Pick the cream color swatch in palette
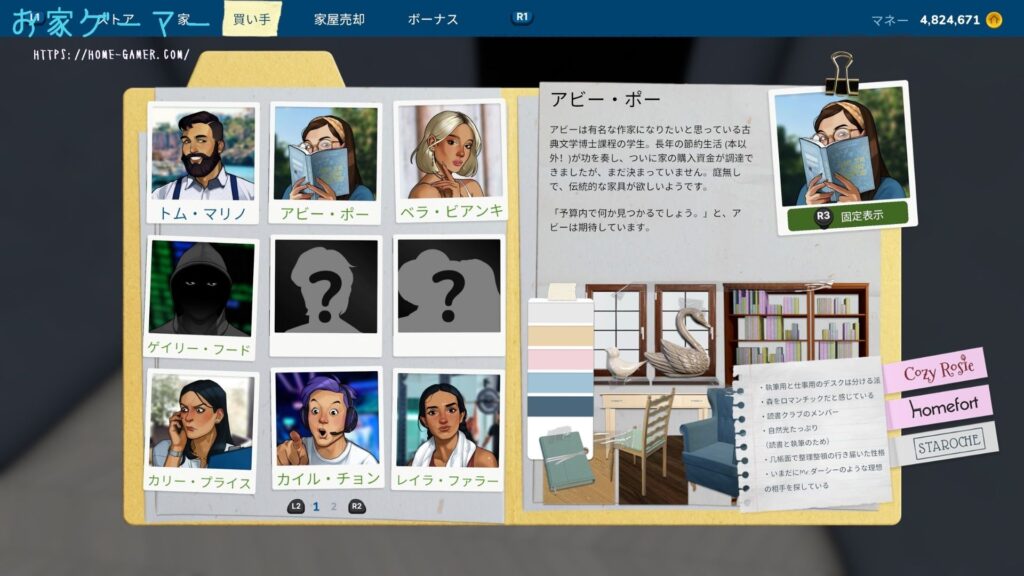This screenshot has height=576, width=1024. point(560,336)
